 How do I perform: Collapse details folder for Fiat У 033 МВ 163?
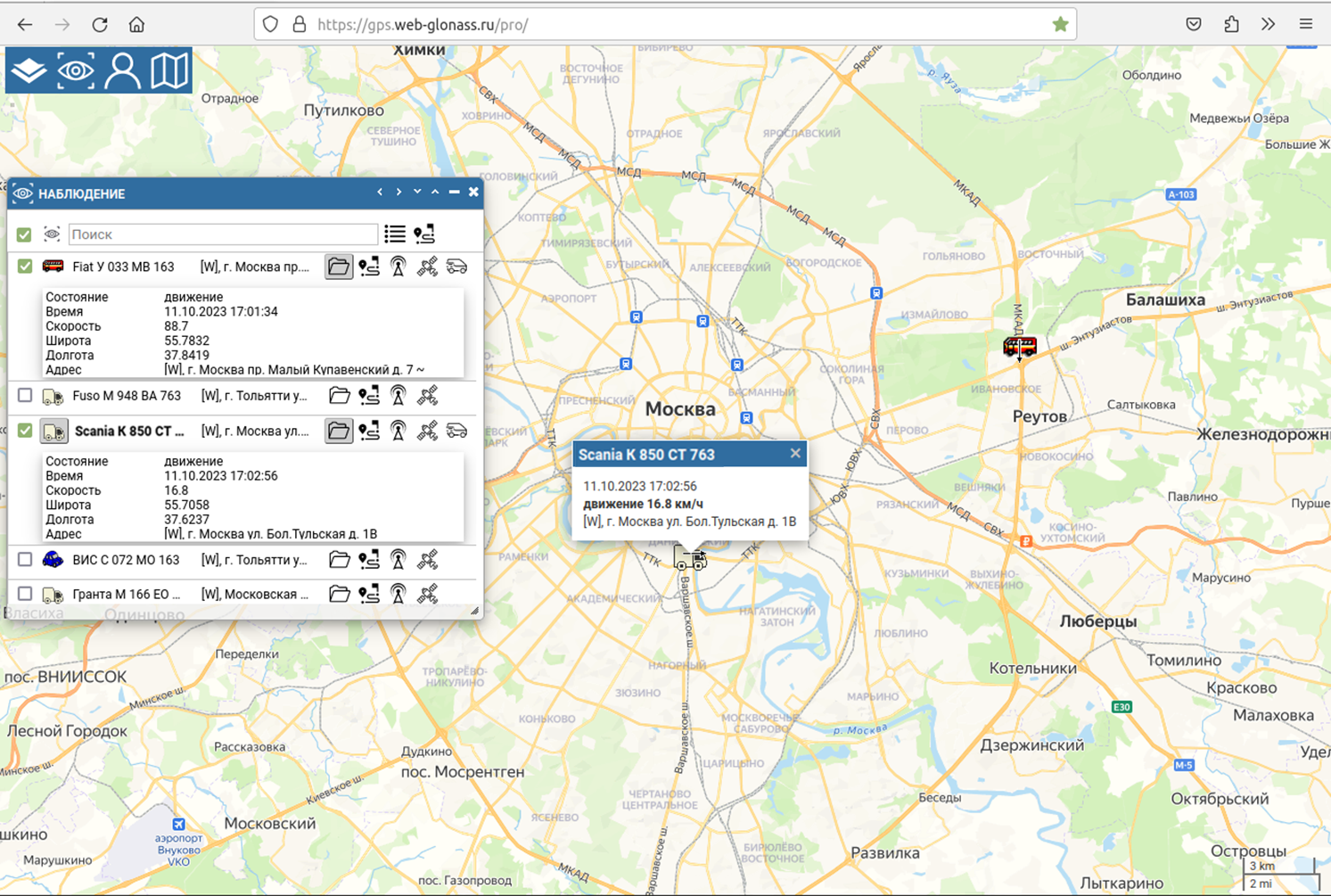[339, 267]
